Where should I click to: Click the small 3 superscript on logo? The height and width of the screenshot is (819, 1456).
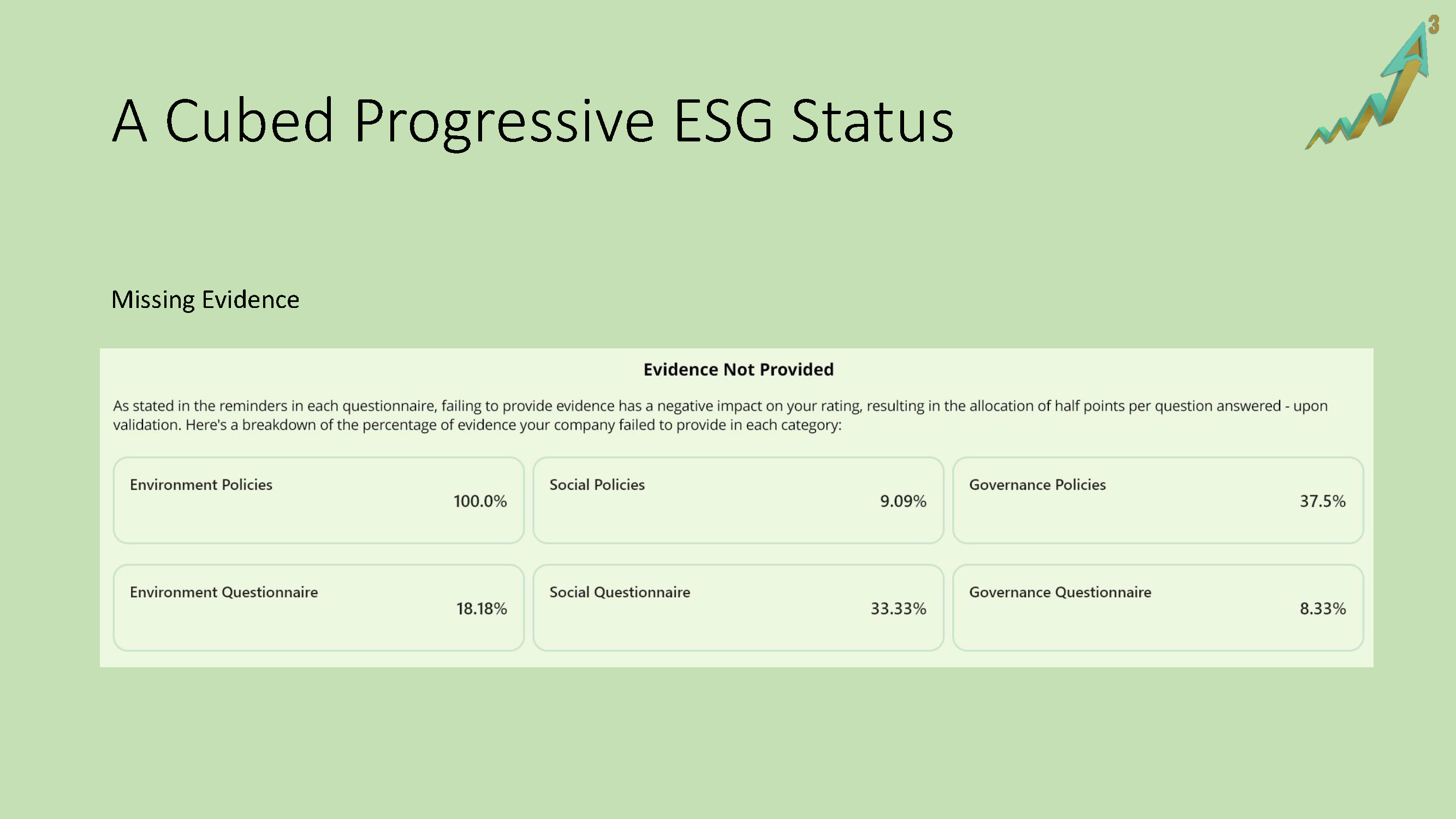[x=1434, y=25]
